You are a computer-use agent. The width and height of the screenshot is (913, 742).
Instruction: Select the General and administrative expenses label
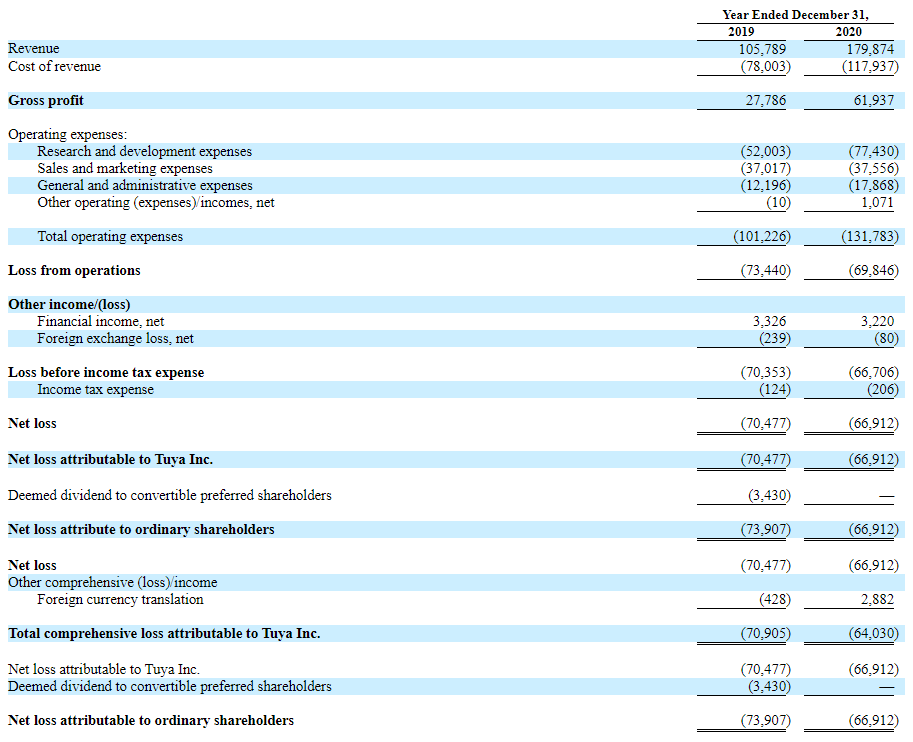145,185
